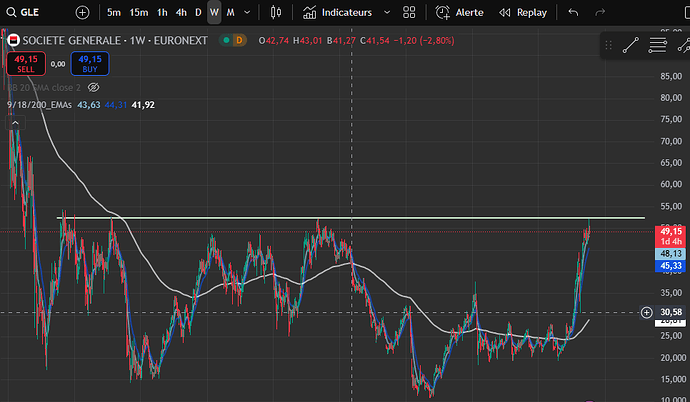Click the light-blue 48,13 EMA label
Viewport: 690px width, 402px height.
[x=671, y=254]
